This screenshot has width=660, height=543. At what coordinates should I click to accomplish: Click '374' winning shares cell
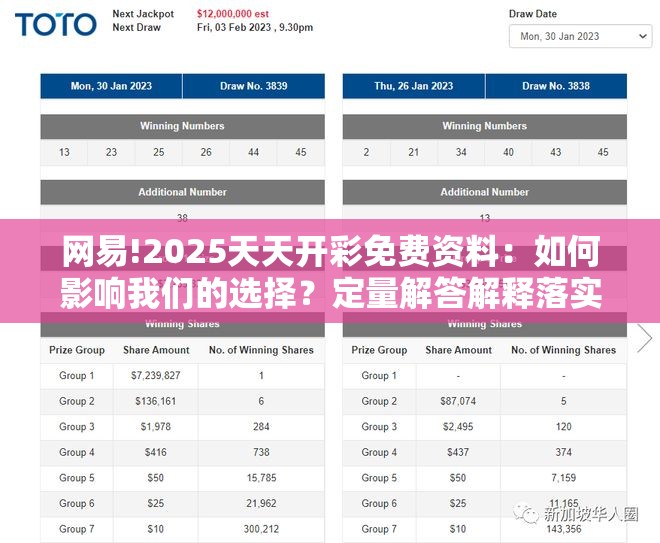pos(564,452)
